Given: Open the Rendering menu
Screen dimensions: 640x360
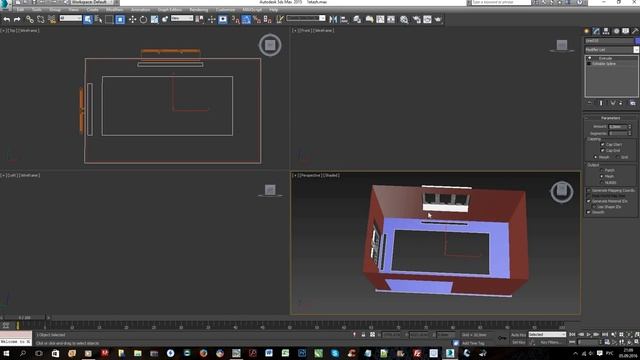Looking at the screenshot, I should [x=199, y=10].
